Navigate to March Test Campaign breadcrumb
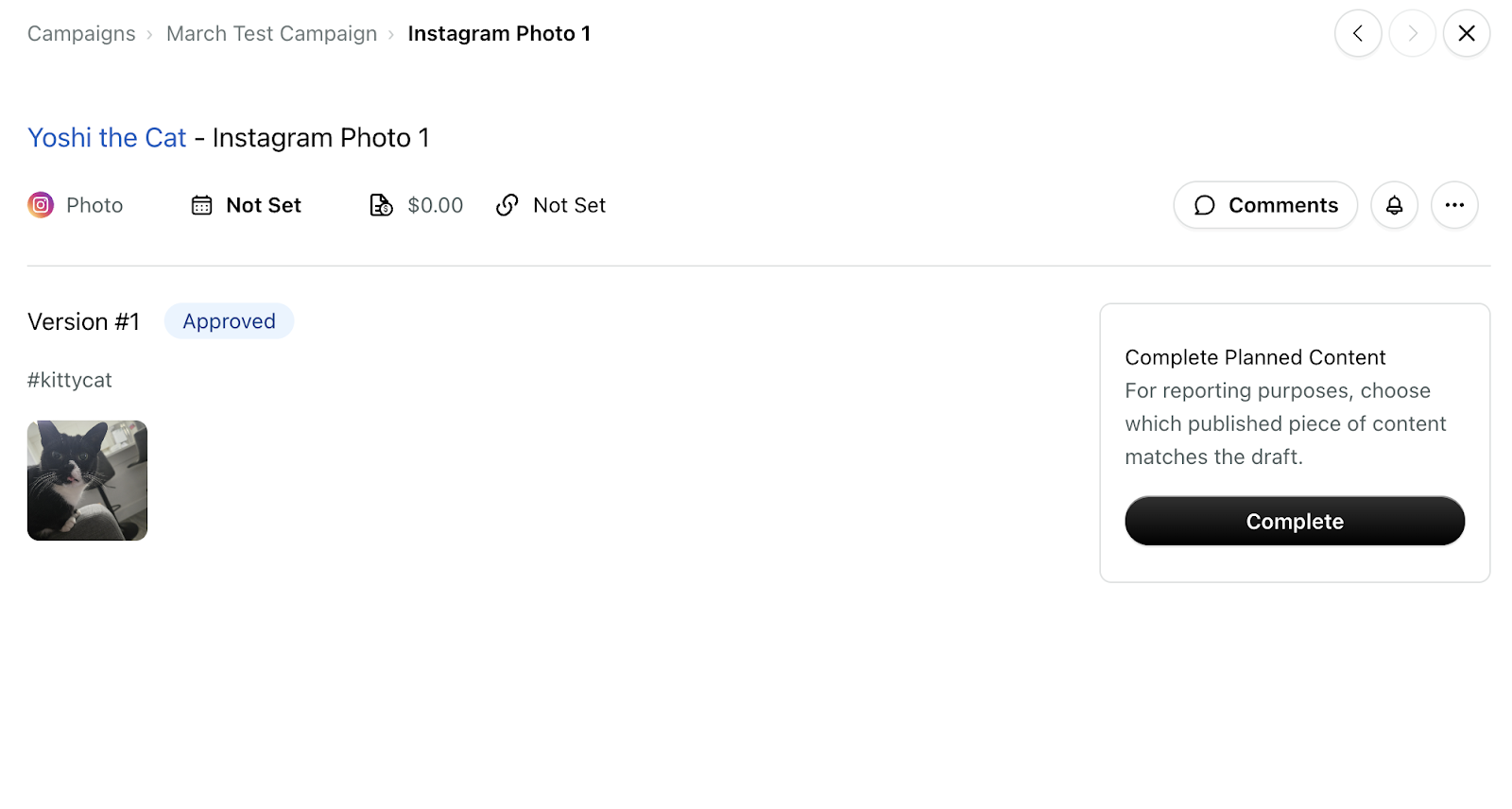This screenshot has height=809, width=1512. coord(272,34)
